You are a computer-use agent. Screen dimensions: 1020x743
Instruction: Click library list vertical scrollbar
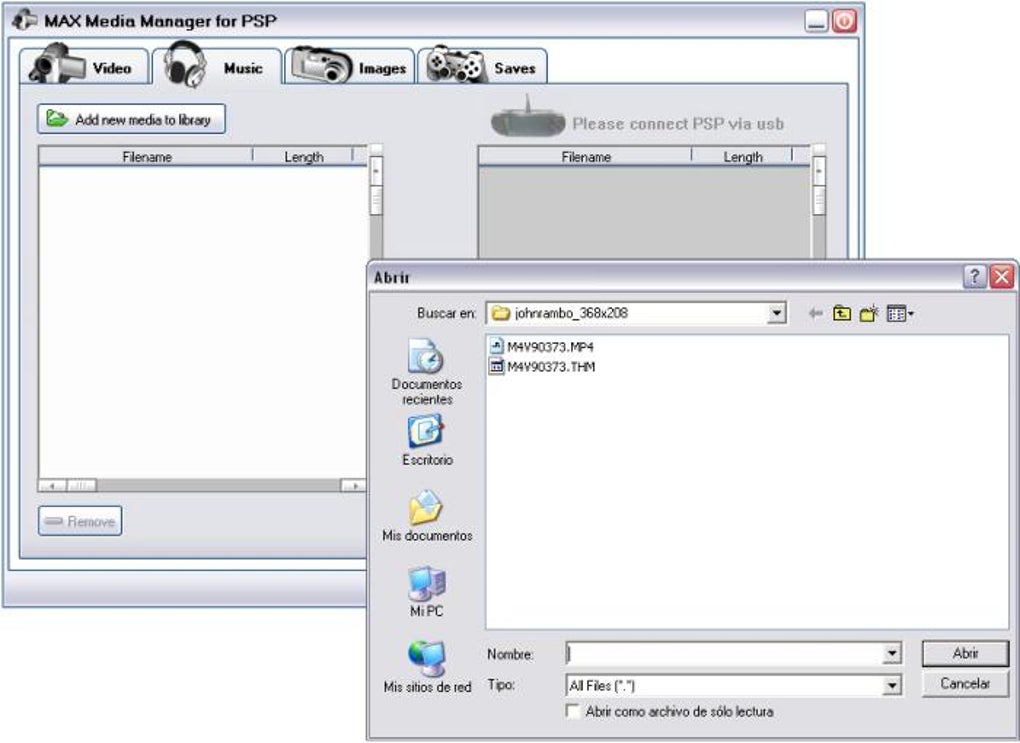(376, 202)
